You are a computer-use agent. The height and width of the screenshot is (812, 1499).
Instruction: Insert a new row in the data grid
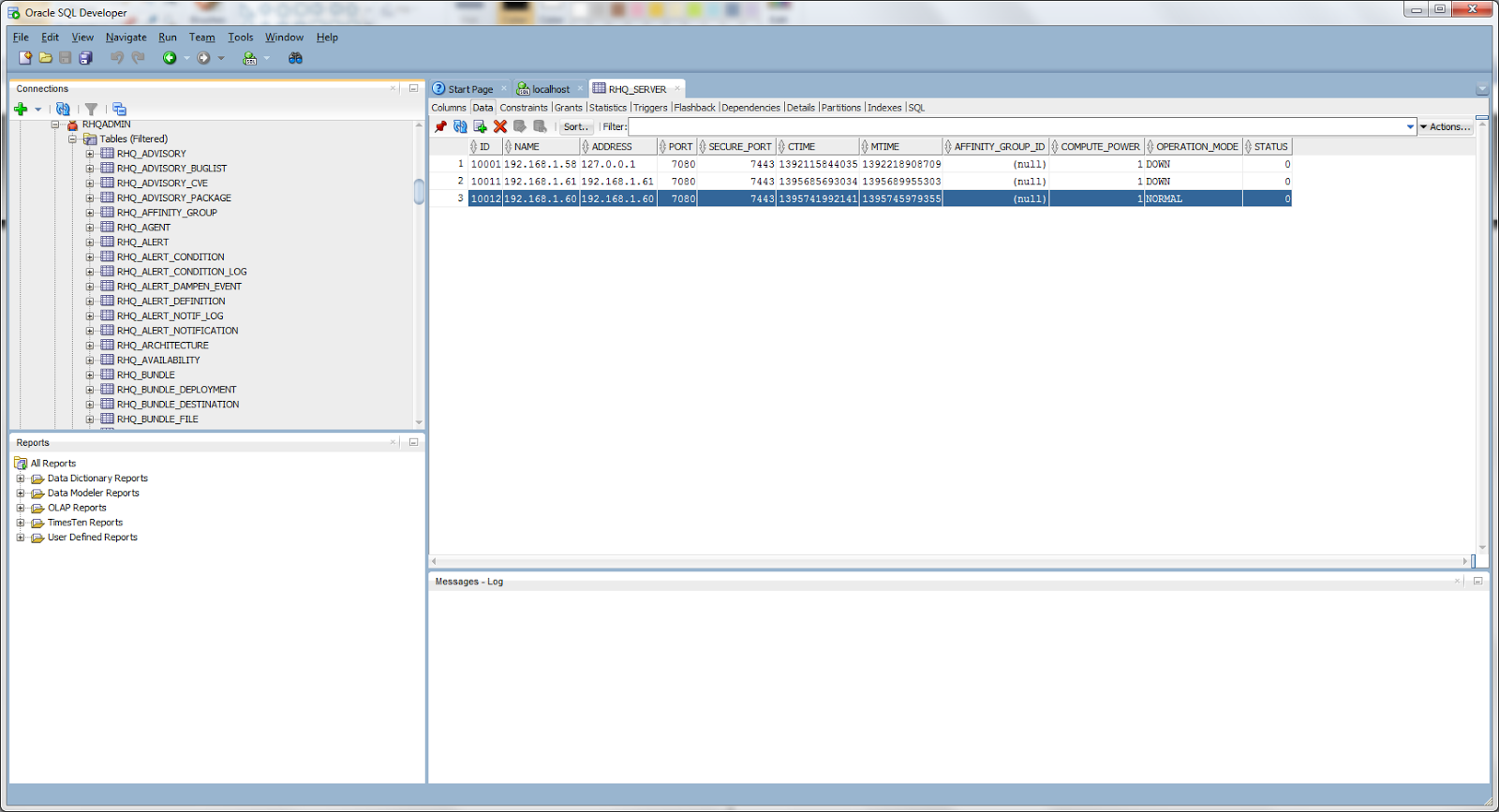tap(481, 126)
